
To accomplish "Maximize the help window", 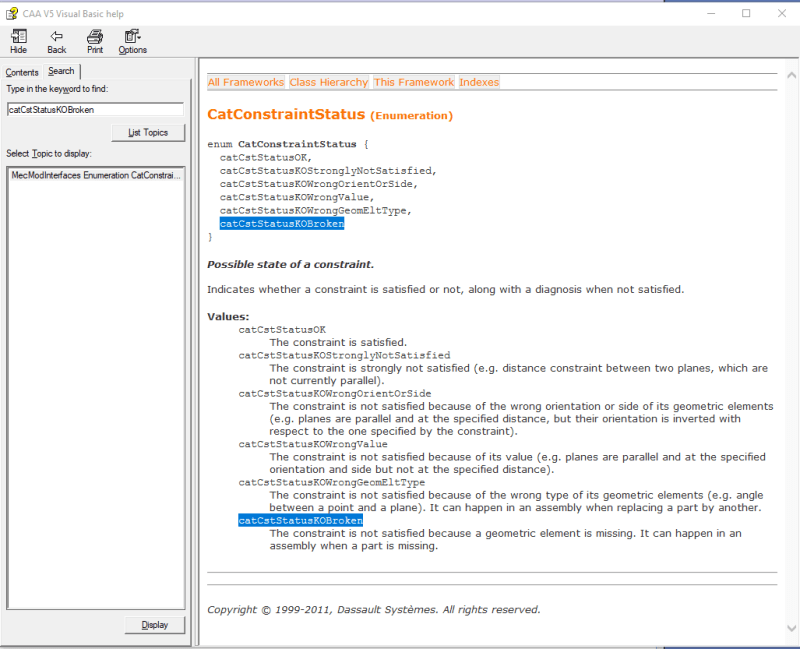I will tap(746, 14).
